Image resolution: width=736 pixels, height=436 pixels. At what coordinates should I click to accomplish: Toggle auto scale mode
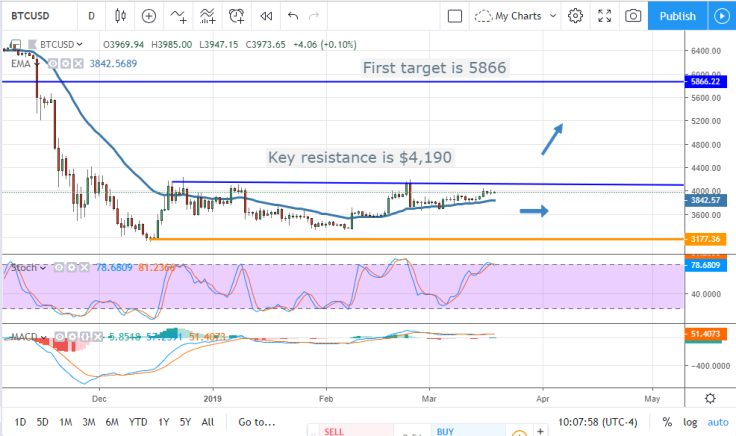718,422
